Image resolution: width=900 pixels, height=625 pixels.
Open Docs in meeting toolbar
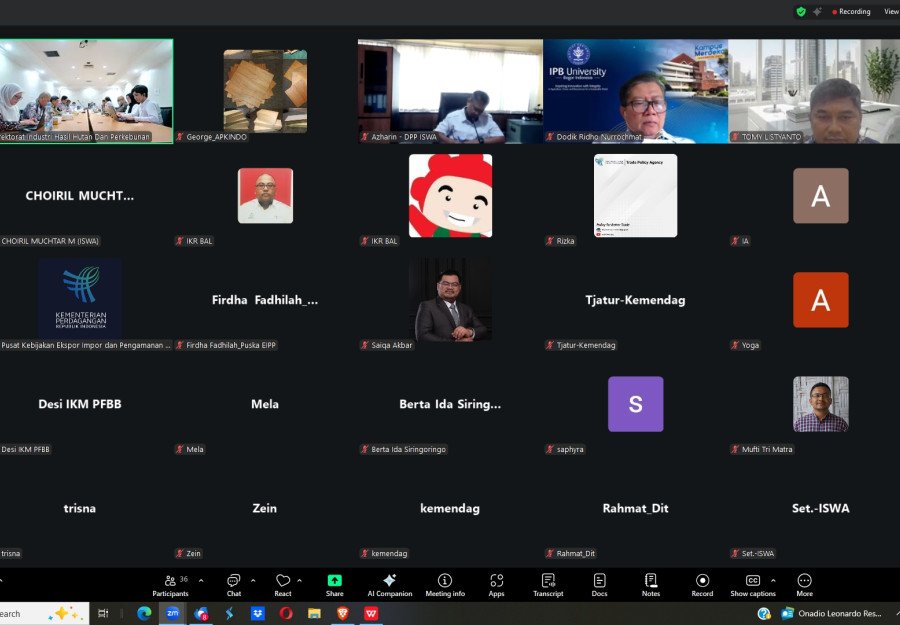point(599,584)
